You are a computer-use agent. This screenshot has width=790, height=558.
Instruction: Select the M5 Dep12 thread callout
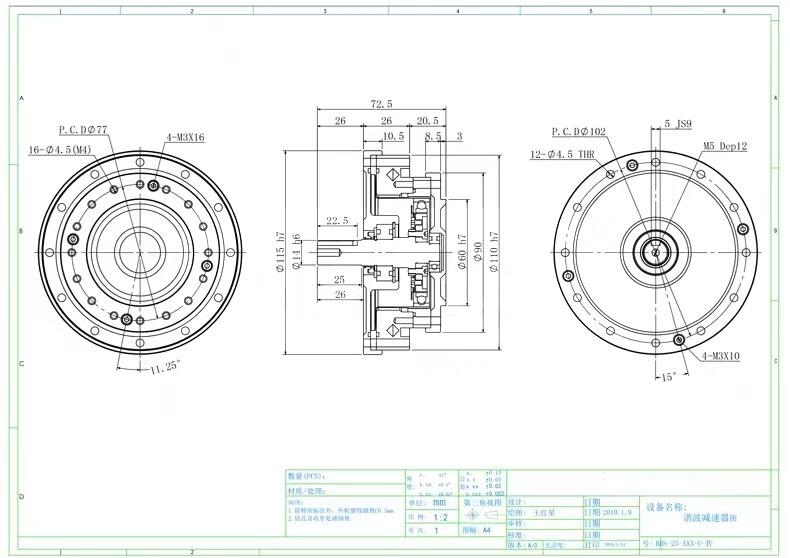[x=725, y=146]
